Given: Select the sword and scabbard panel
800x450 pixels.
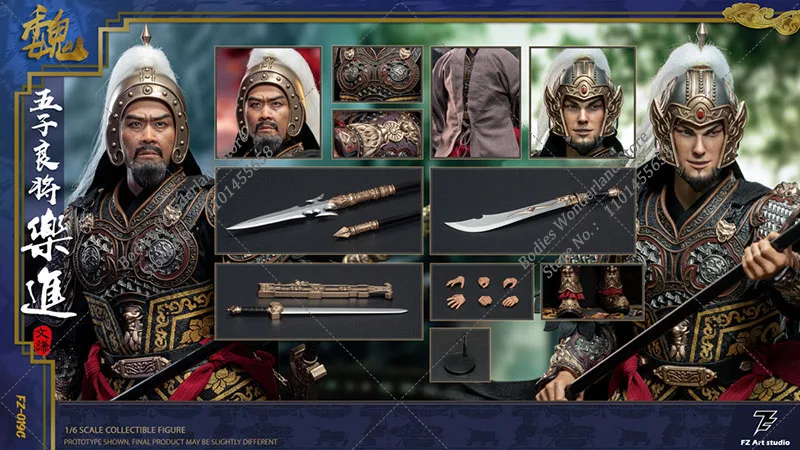Looking at the screenshot, I should point(319,302).
